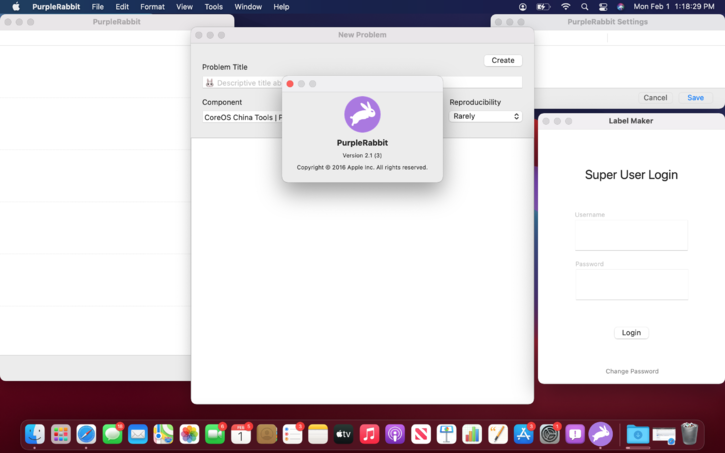Open Spotlight search in menu bar
Screen dimensions: 725x453
point(584,6)
